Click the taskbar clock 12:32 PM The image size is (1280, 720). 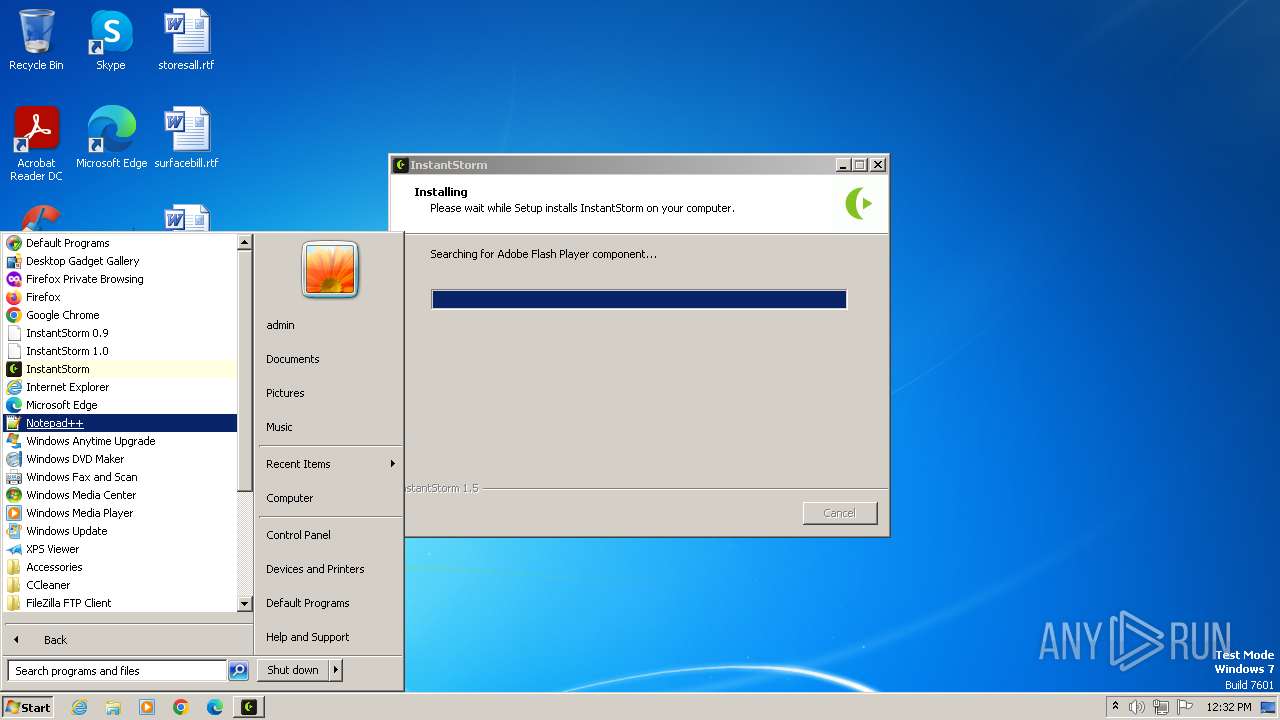tap(1229, 707)
